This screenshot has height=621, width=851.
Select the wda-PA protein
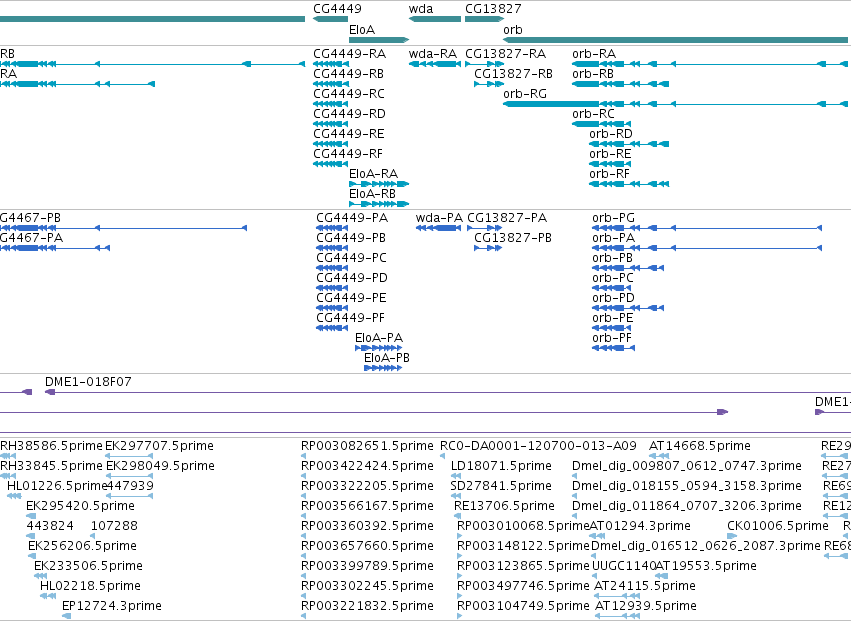point(439,228)
